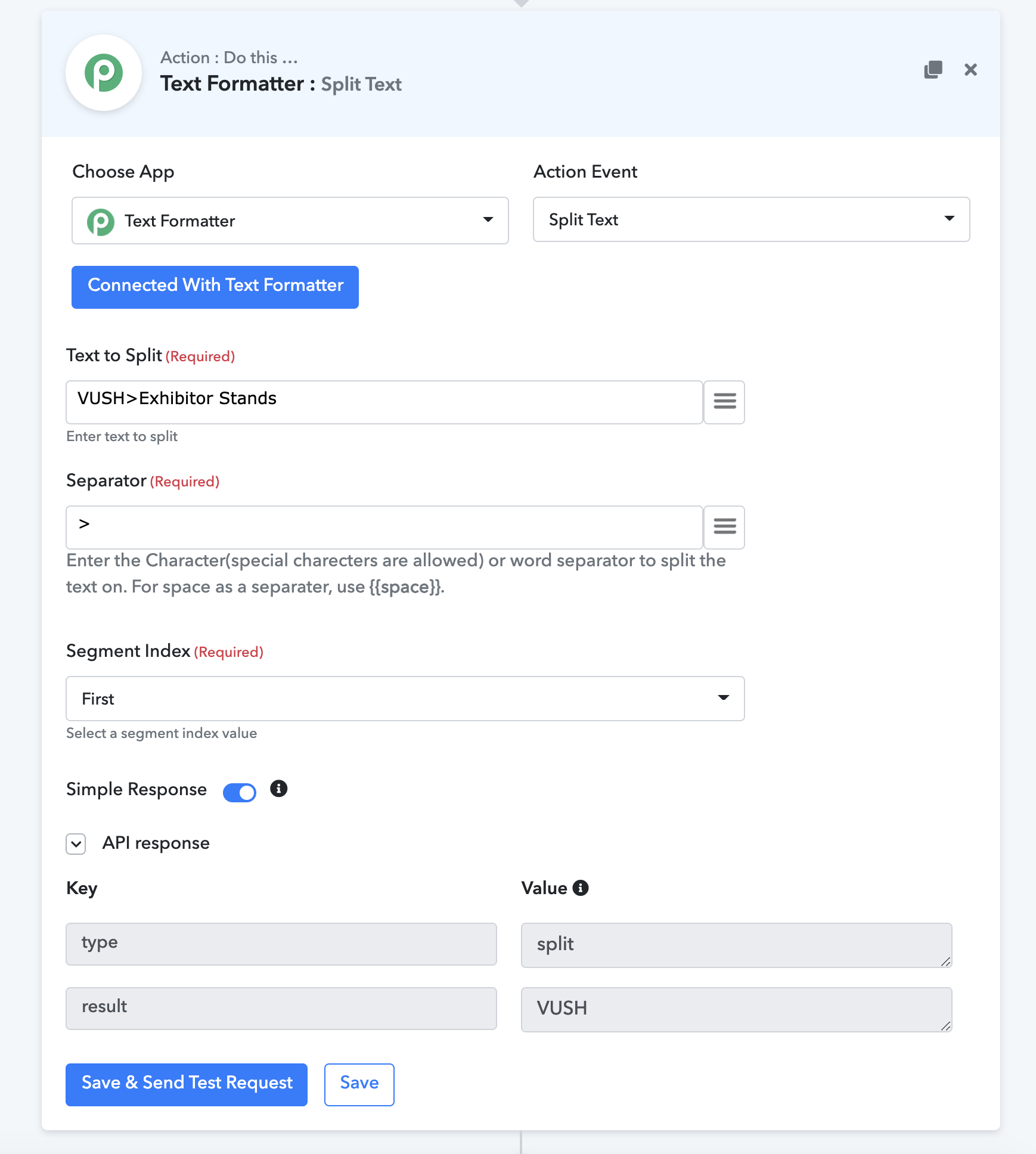Image resolution: width=1036 pixels, height=1154 pixels.
Task: Click the 'Text Formatter : Split Text' title
Action: click(x=281, y=84)
